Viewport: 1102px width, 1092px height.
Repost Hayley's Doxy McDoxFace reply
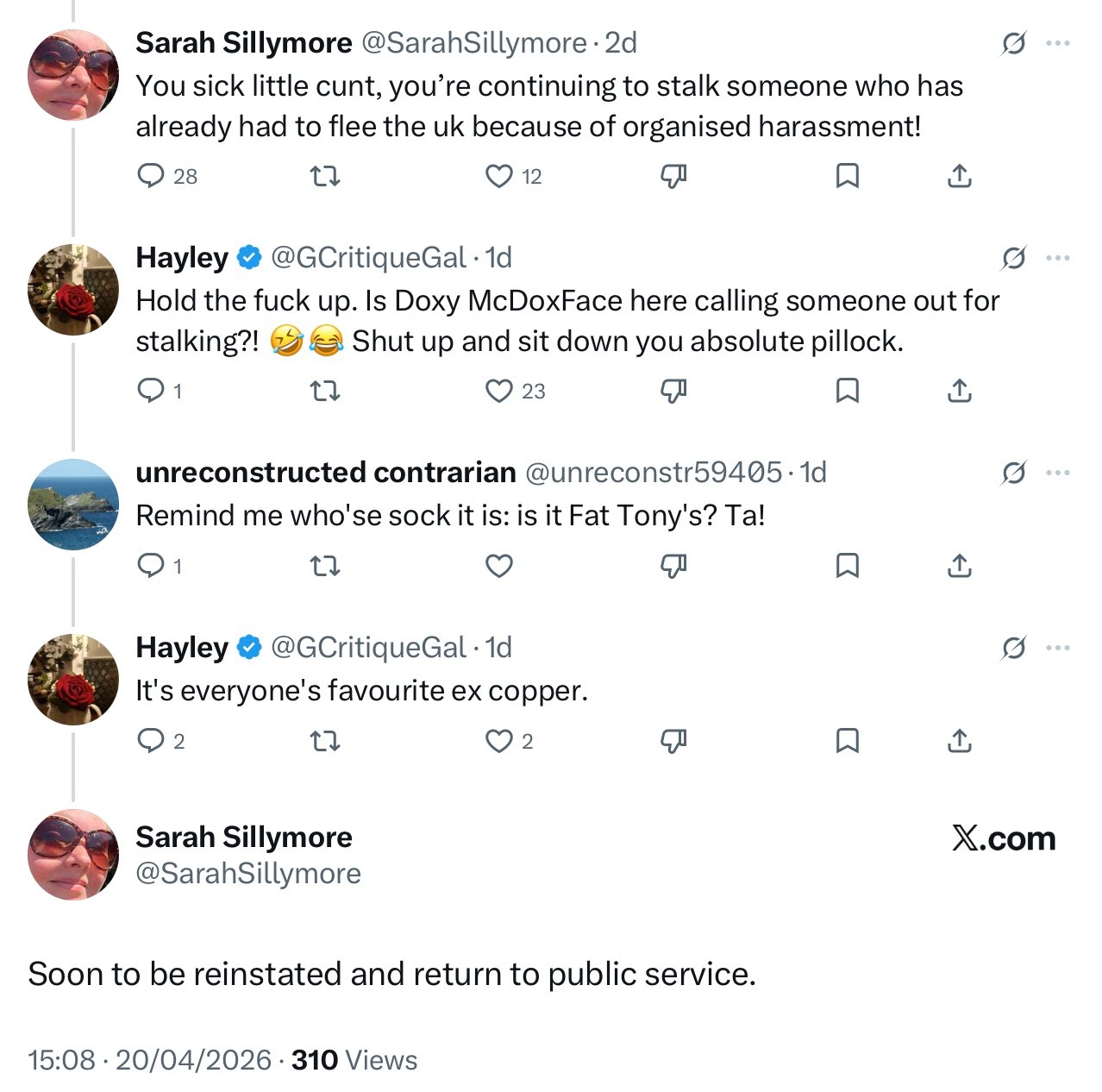coord(325,391)
